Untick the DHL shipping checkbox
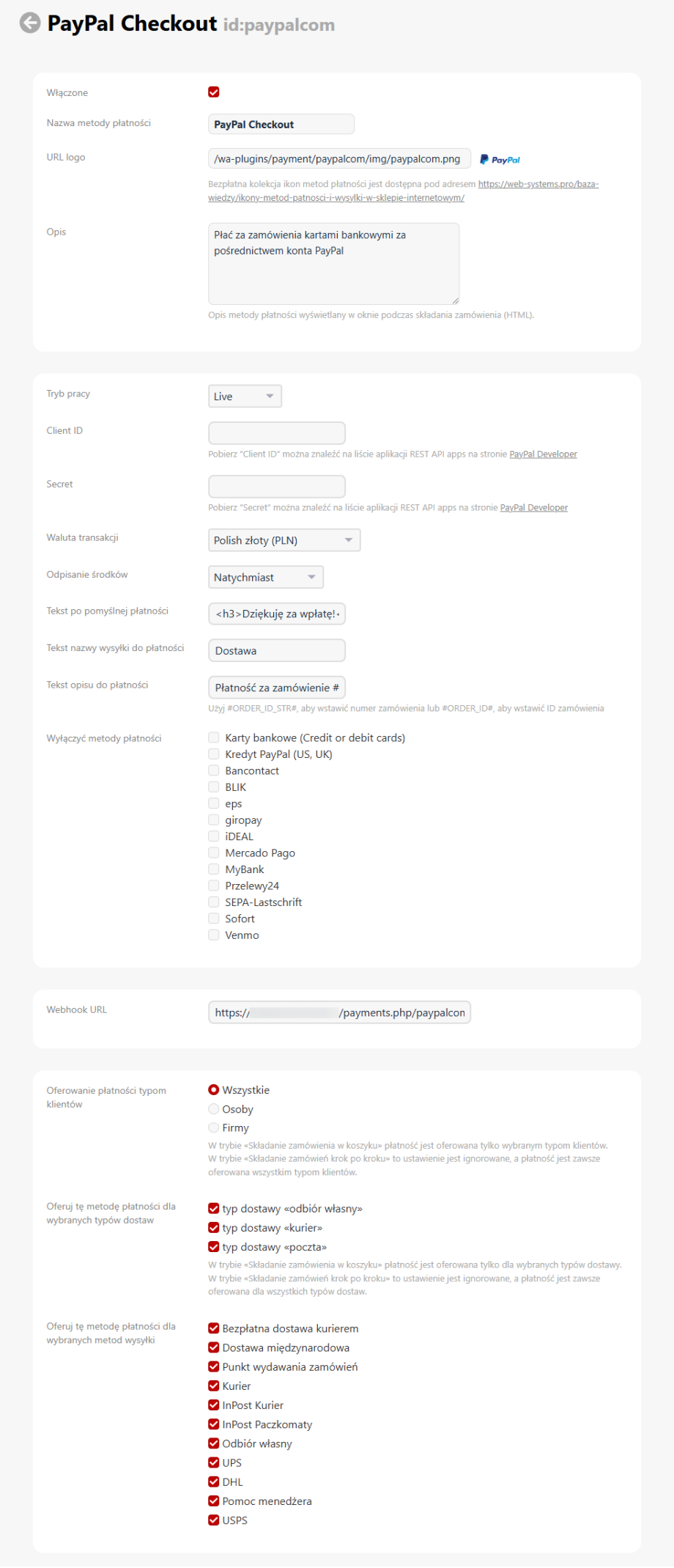The width and height of the screenshot is (674, 1568). (x=214, y=1481)
